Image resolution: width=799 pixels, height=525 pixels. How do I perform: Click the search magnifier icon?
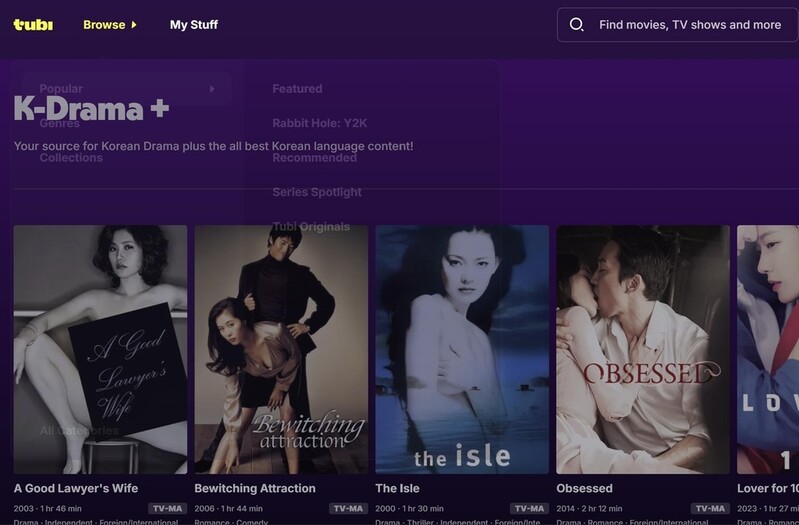pos(576,25)
